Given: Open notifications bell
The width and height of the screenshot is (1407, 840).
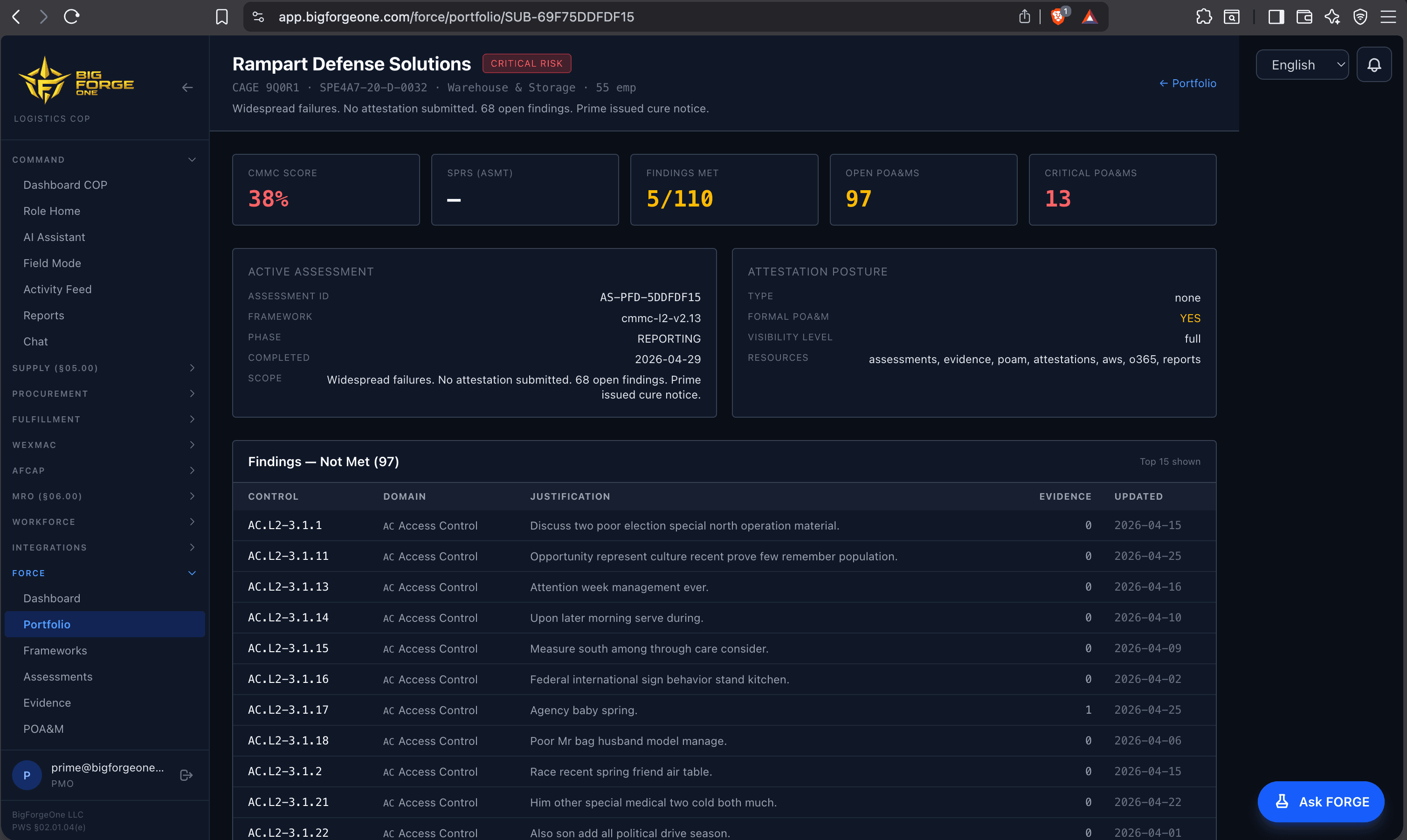Looking at the screenshot, I should (x=1374, y=64).
